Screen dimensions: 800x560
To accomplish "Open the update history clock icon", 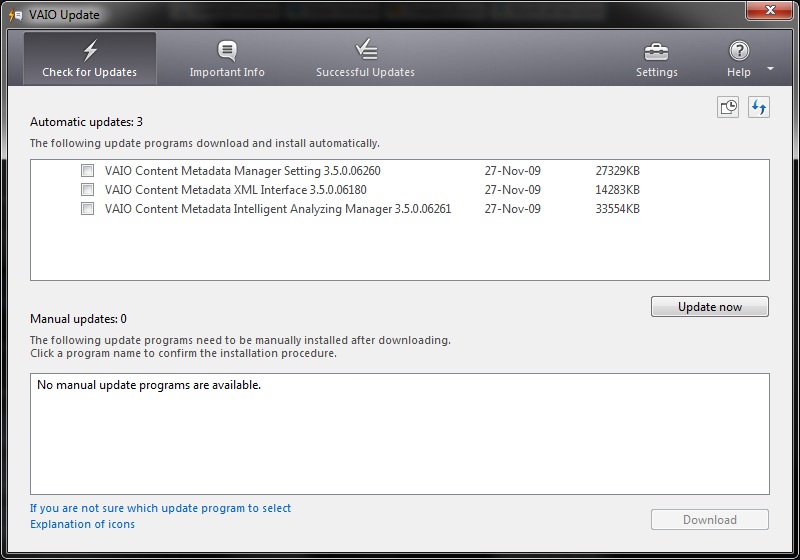I will (728, 107).
